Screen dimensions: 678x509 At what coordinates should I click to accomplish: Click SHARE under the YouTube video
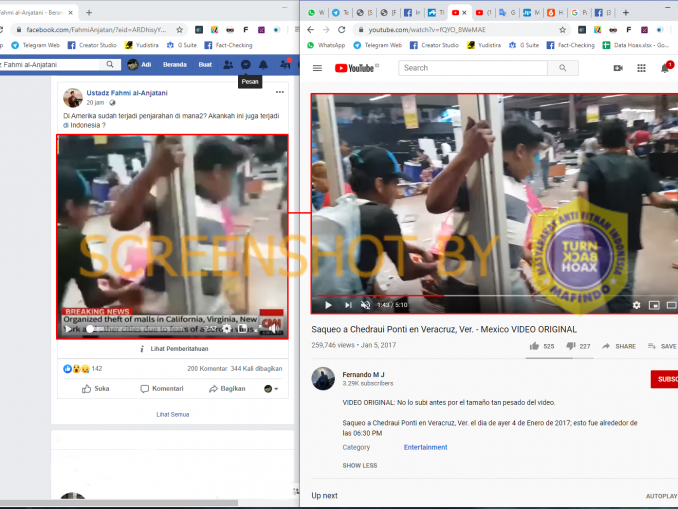[619, 346]
